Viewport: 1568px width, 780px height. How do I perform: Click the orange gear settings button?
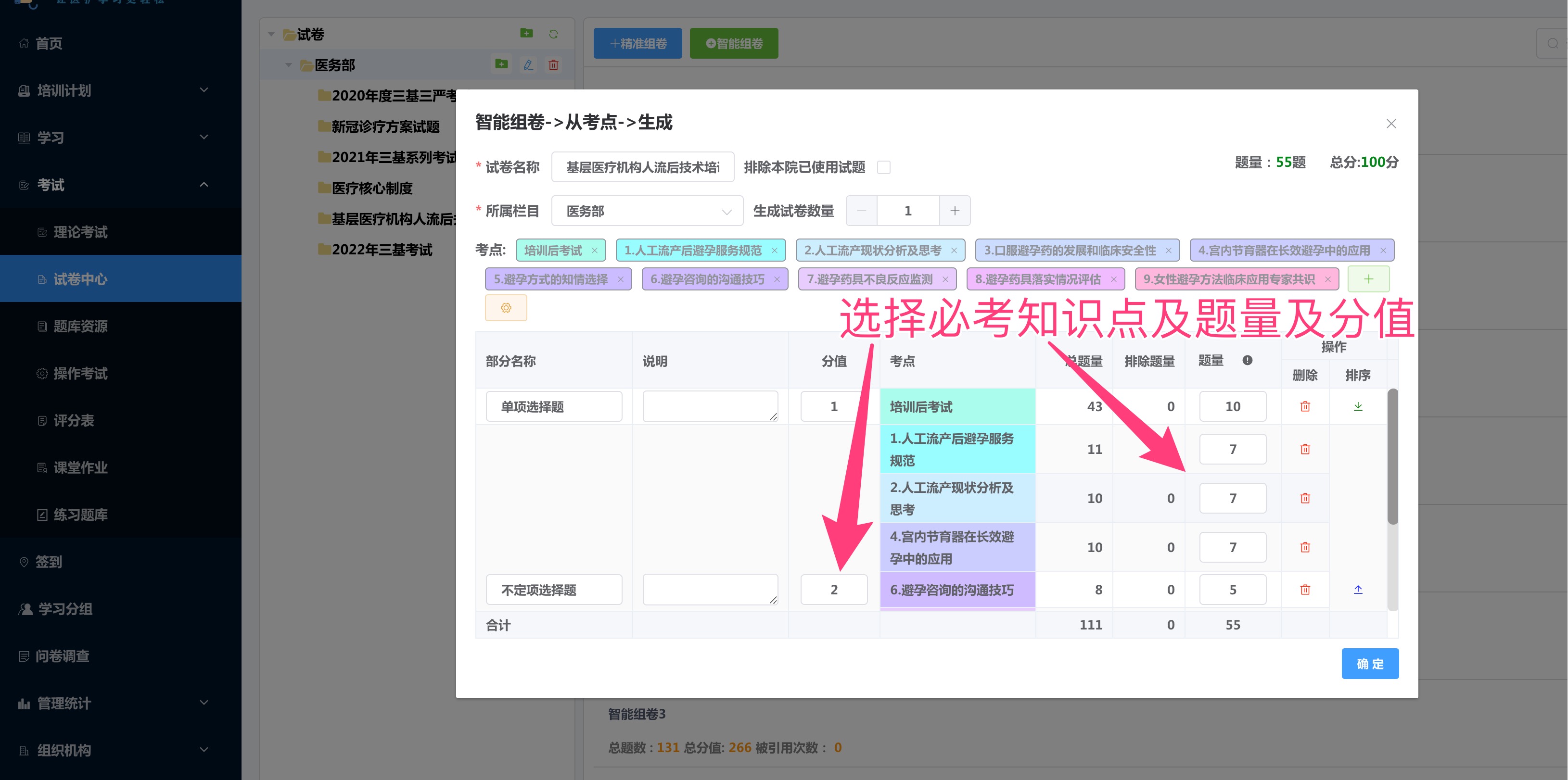pos(506,308)
